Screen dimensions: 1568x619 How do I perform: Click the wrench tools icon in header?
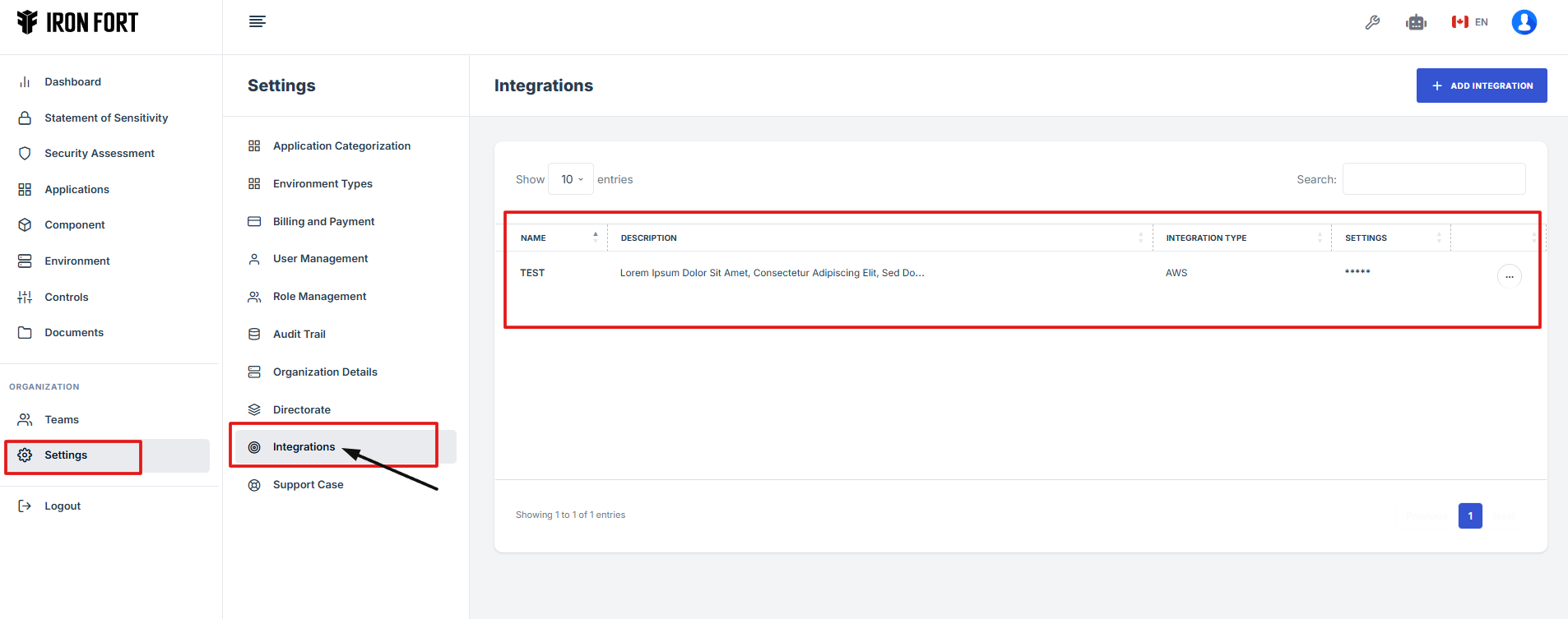[1372, 22]
